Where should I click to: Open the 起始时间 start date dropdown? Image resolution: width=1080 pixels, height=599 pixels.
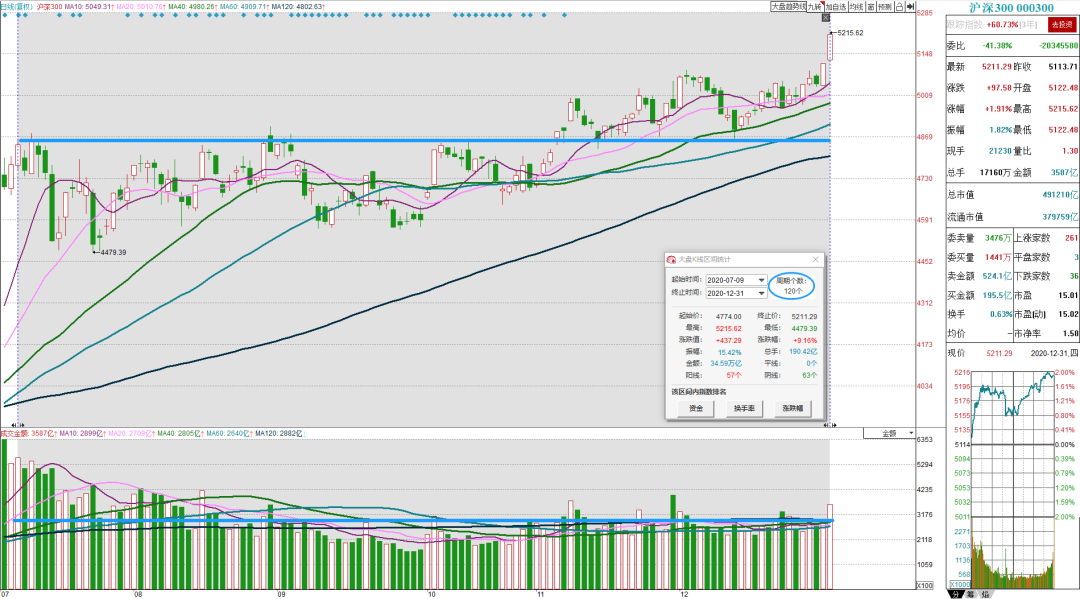click(x=761, y=280)
